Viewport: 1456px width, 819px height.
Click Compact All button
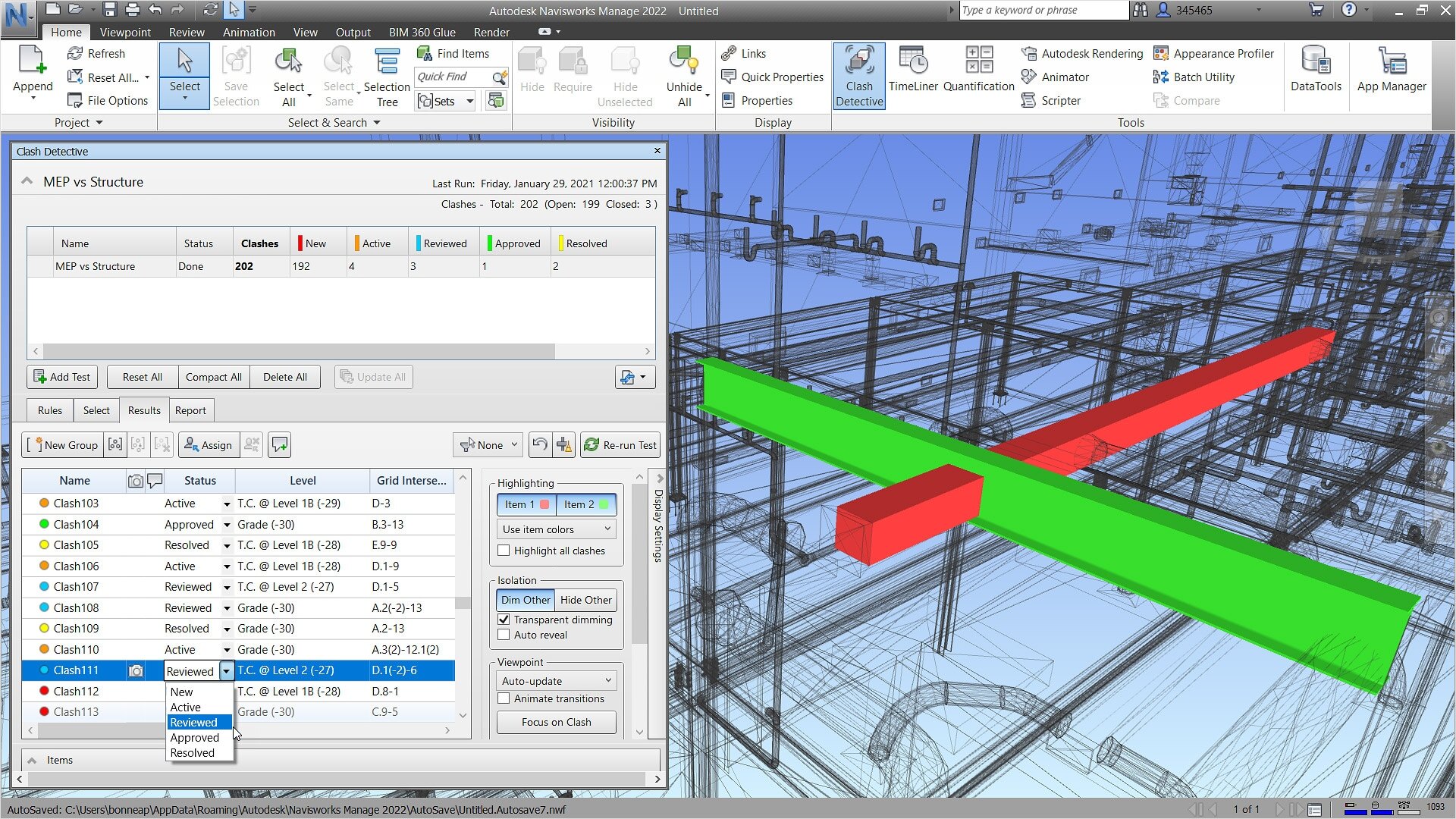[213, 377]
